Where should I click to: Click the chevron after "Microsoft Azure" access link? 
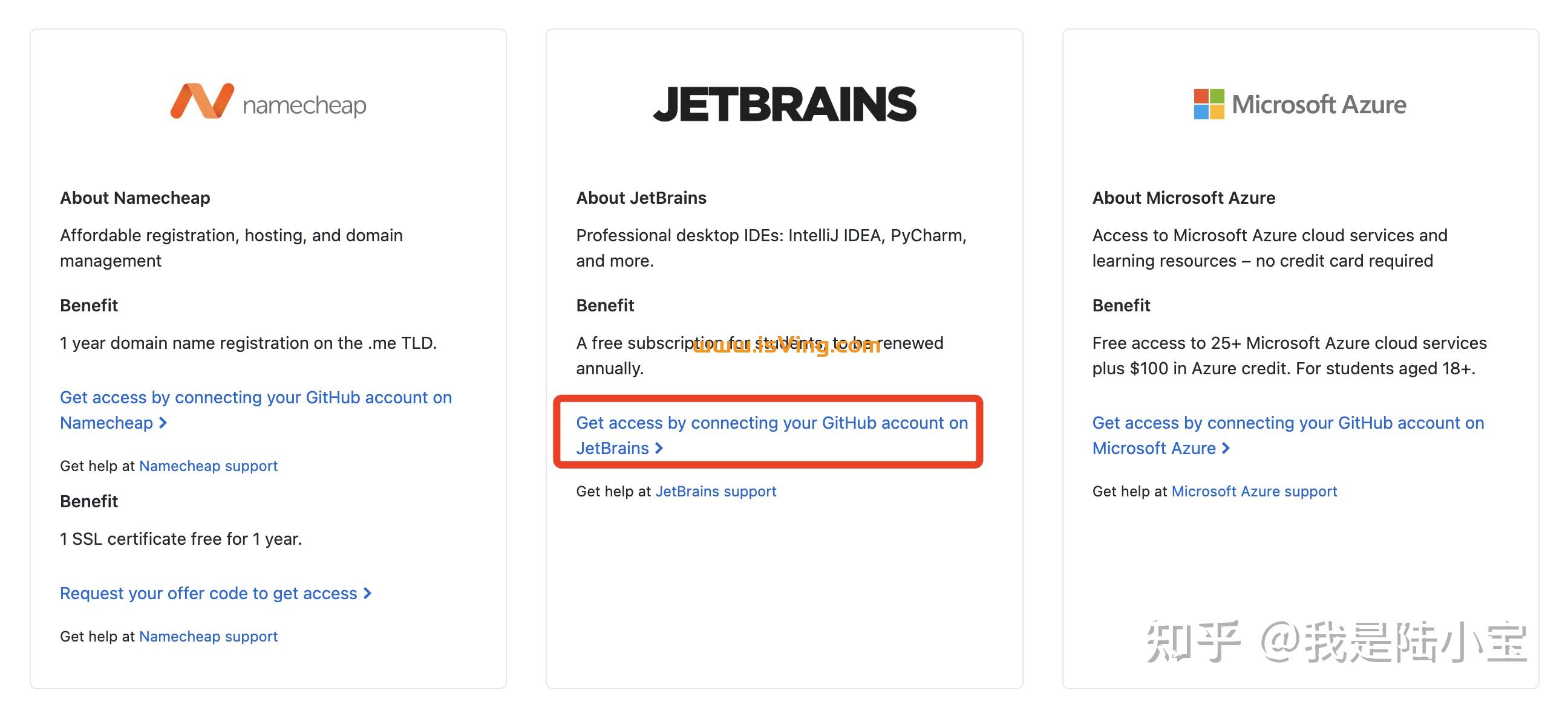point(1226,448)
